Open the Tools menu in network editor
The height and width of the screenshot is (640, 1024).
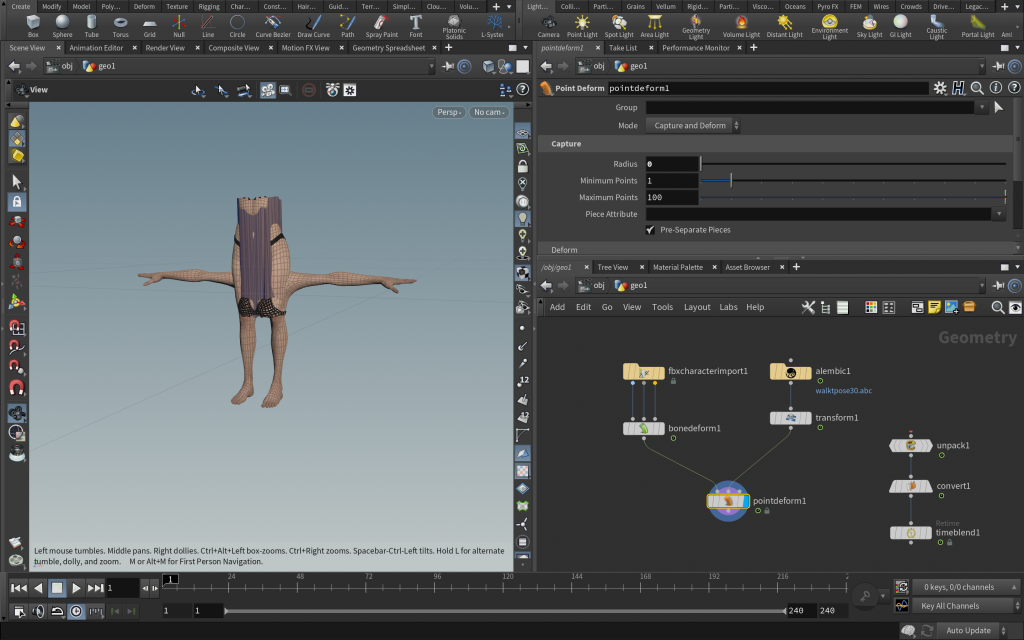(662, 307)
